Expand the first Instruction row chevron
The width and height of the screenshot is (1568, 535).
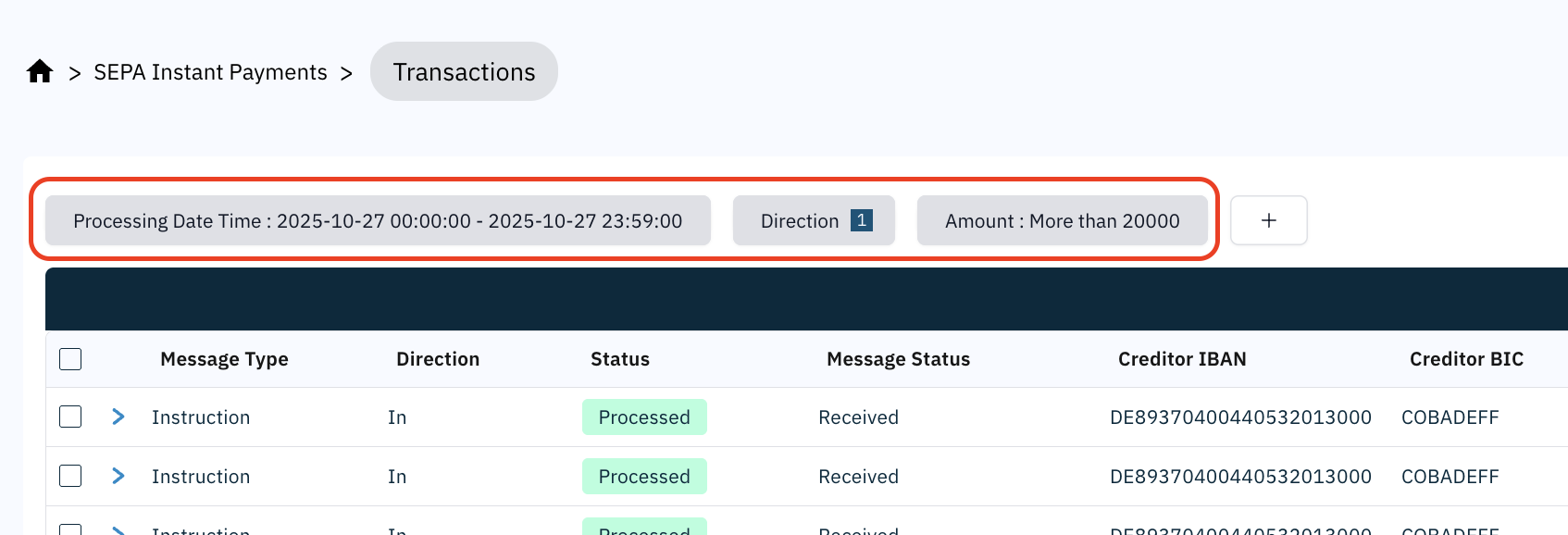118,417
